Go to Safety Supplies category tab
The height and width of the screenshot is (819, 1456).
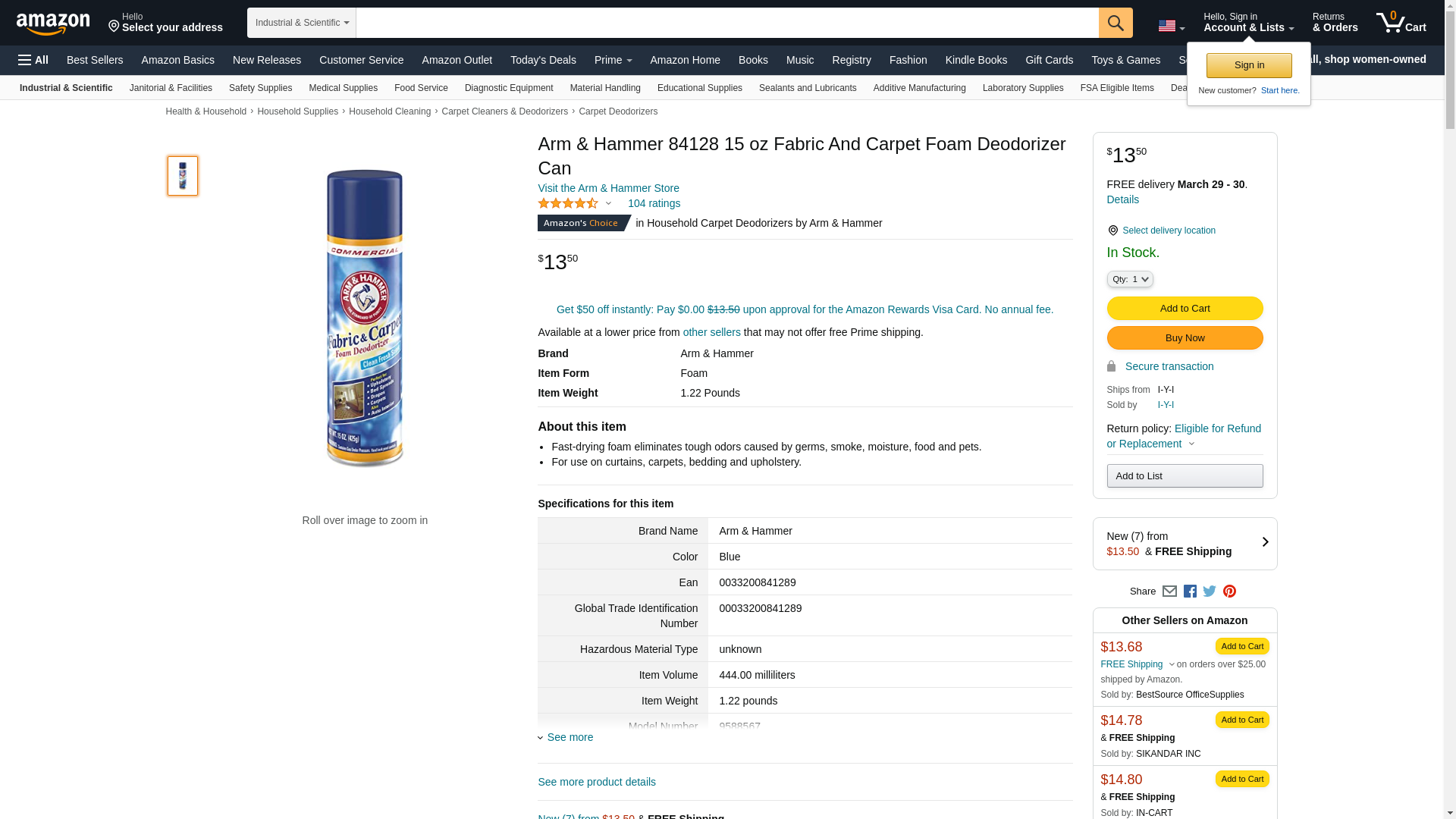click(x=260, y=88)
